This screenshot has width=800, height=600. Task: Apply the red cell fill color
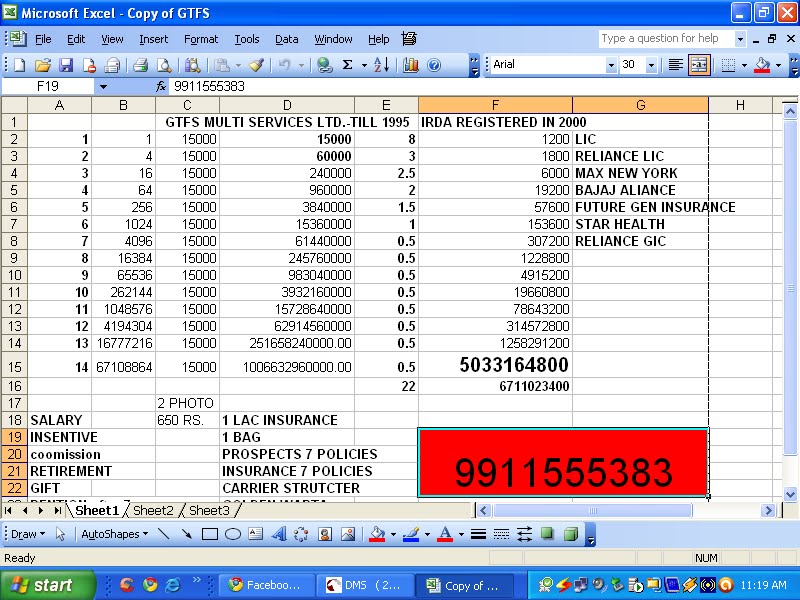click(x=762, y=65)
